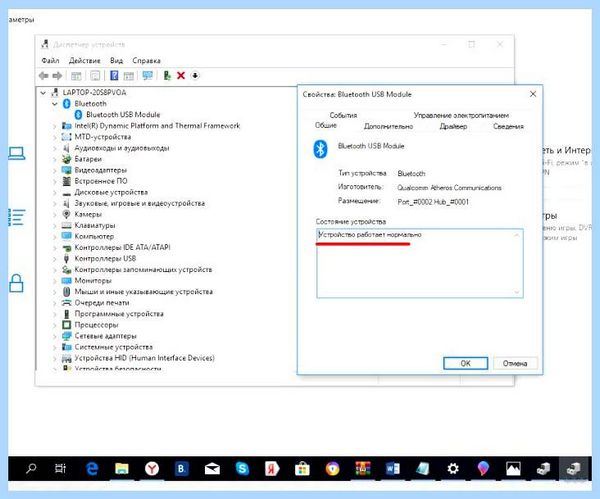Go back with the toolbar Back arrow
The width and height of the screenshot is (600, 499).
43,76
